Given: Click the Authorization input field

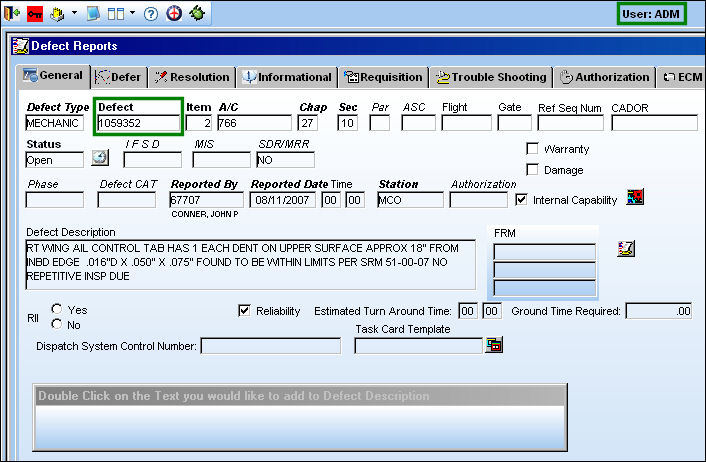Looking at the screenshot, I should coord(479,200).
